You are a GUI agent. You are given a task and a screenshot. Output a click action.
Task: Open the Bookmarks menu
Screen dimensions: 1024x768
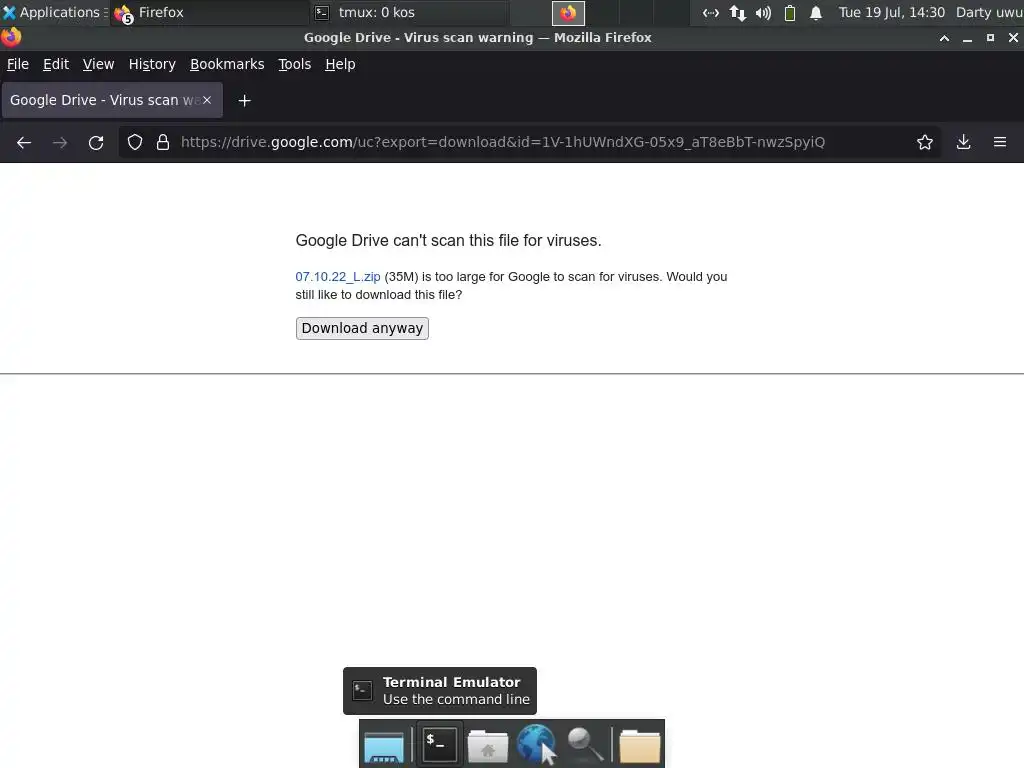(x=227, y=64)
